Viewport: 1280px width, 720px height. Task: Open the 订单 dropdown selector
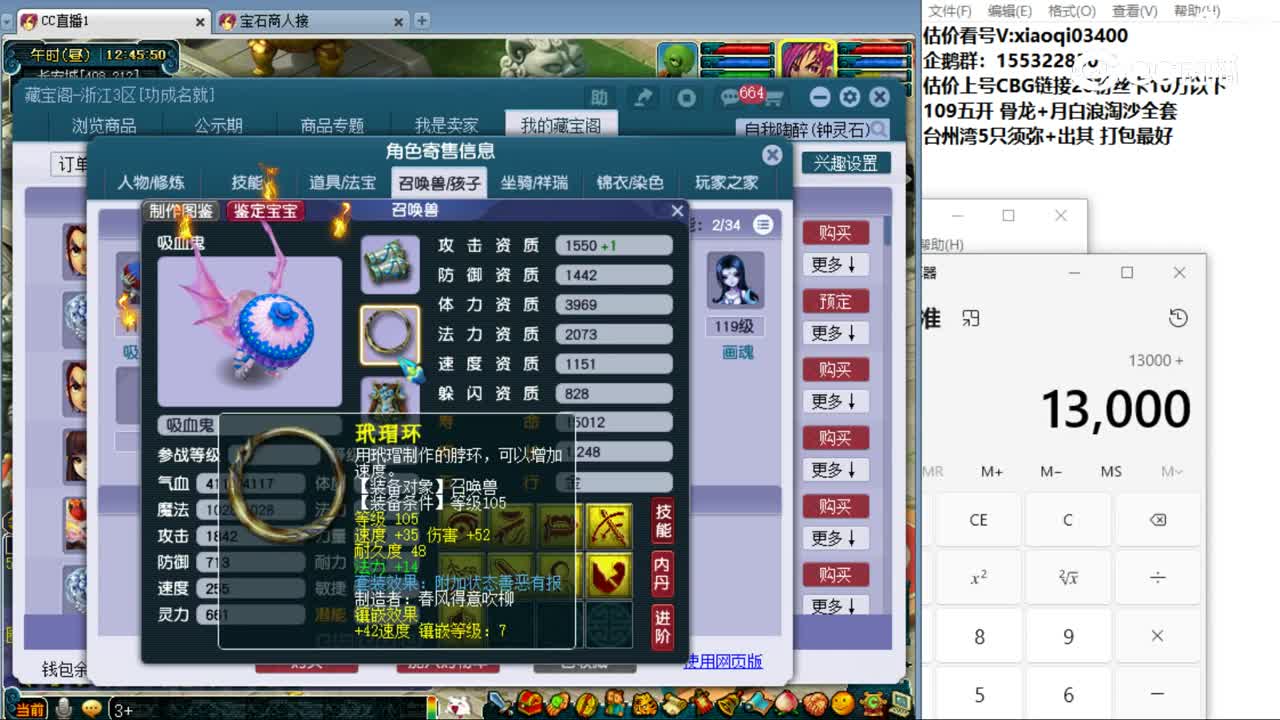(72, 164)
